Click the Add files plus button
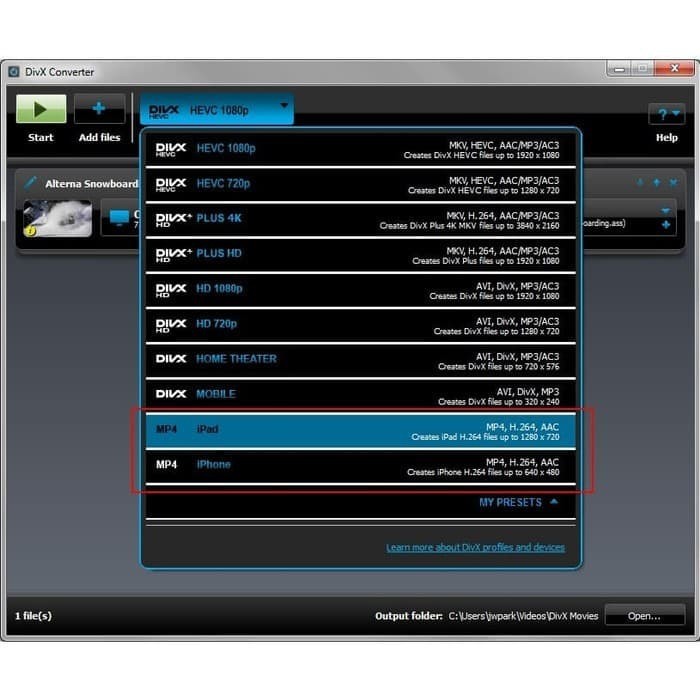The height and width of the screenshot is (700, 700). click(x=99, y=108)
